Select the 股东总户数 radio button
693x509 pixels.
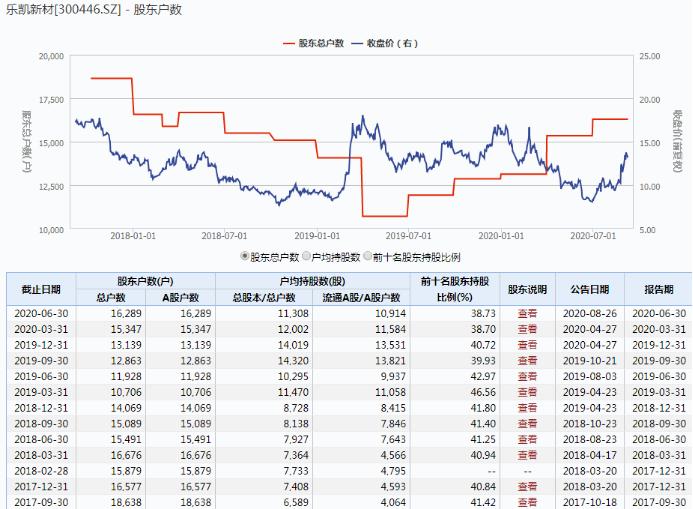[245, 256]
